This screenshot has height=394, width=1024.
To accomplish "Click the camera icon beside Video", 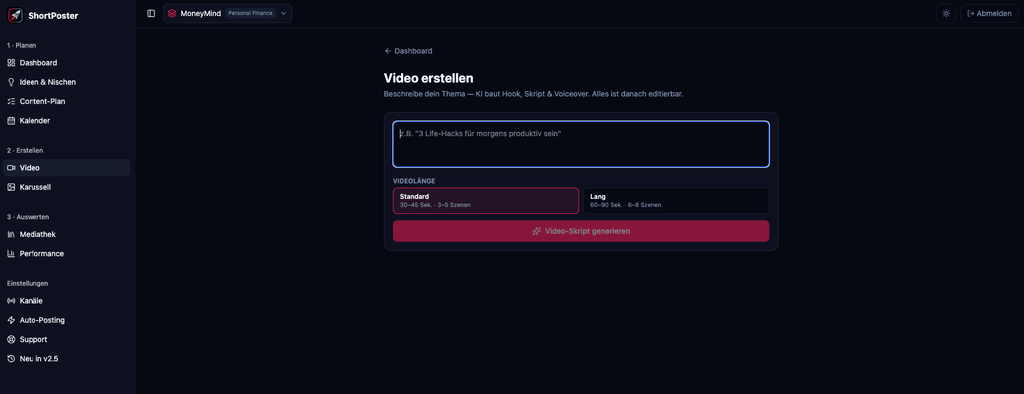I will coord(11,168).
